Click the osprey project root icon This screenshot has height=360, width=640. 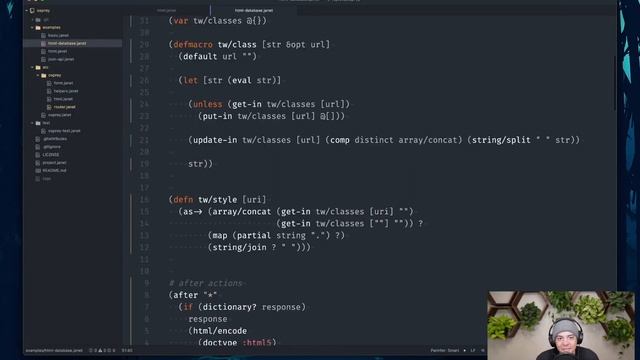[x=32, y=11]
